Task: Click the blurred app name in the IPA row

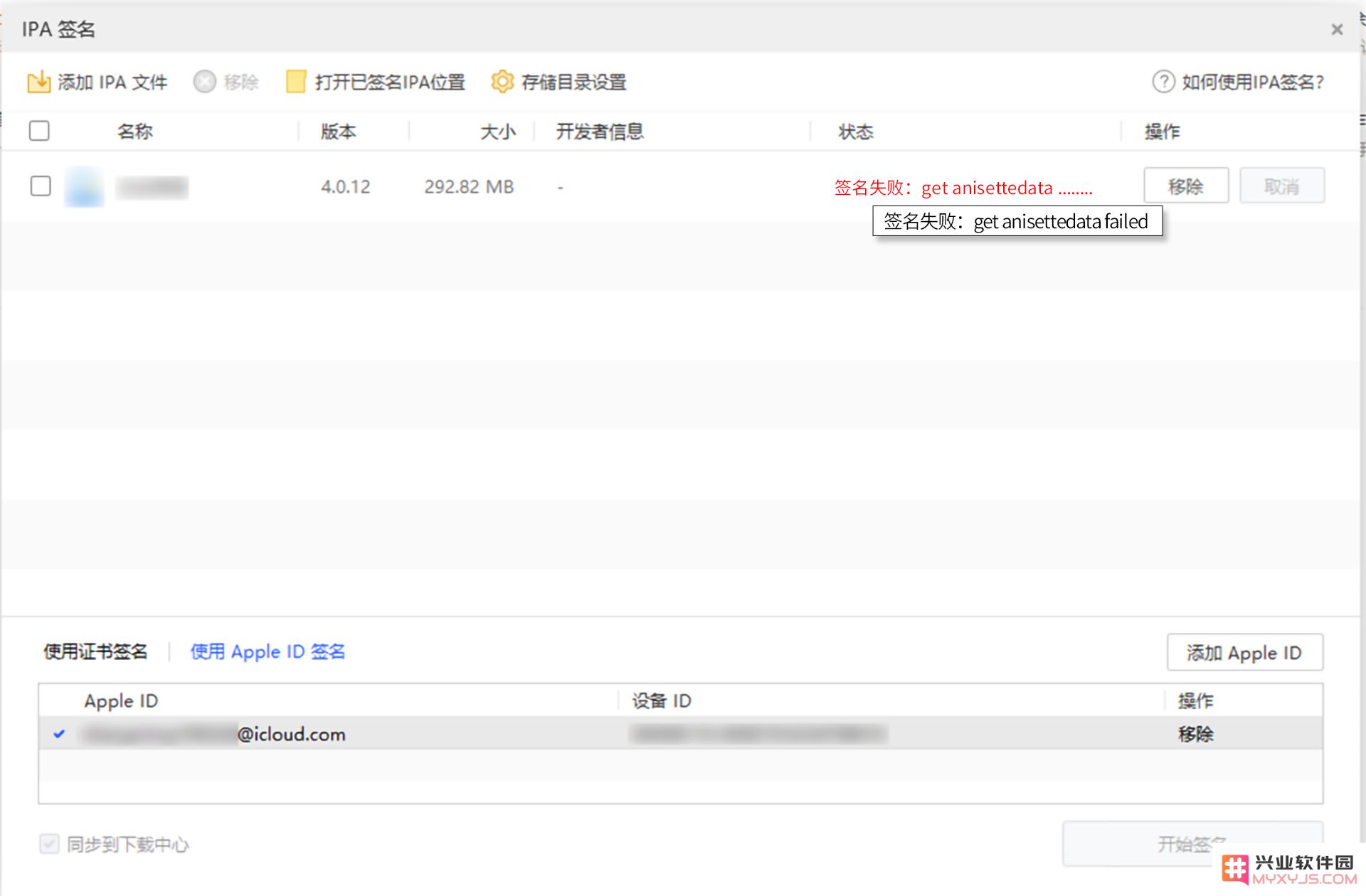Action: click(152, 187)
